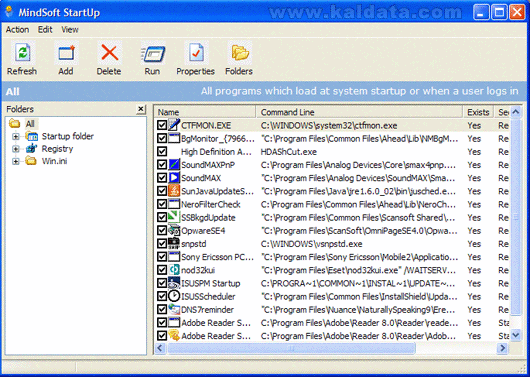The height and width of the screenshot is (377, 530).
Task: Expand the Startup folder tree node
Action: [16, 137]
